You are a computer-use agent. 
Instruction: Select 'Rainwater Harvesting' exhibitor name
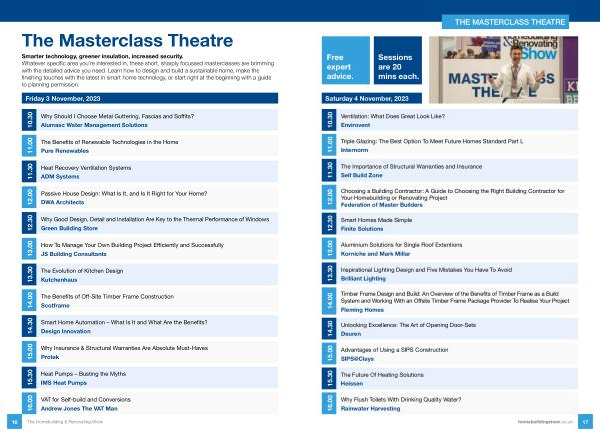(370, 408)
